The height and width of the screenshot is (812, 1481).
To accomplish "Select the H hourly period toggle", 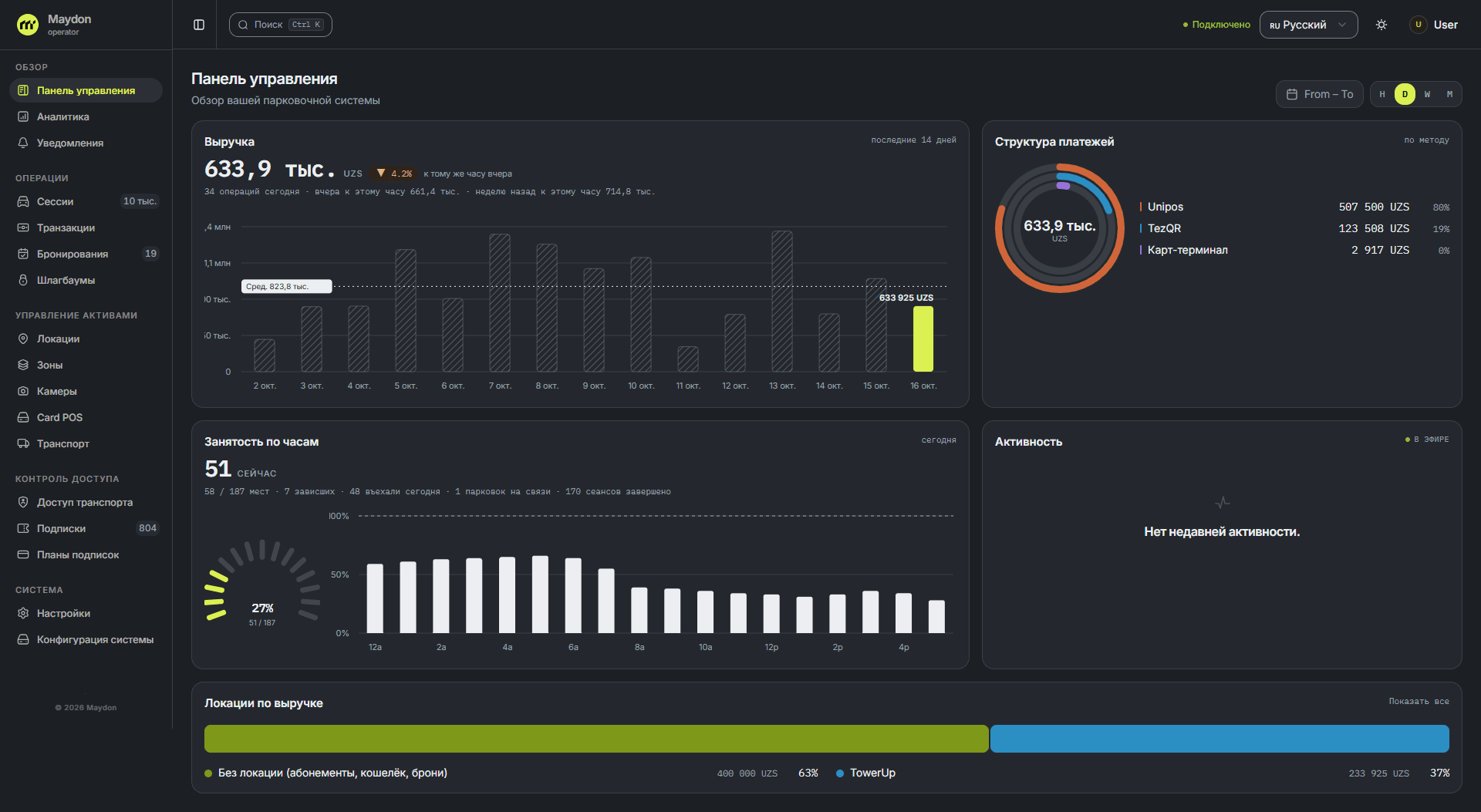I will (1382, 94).
